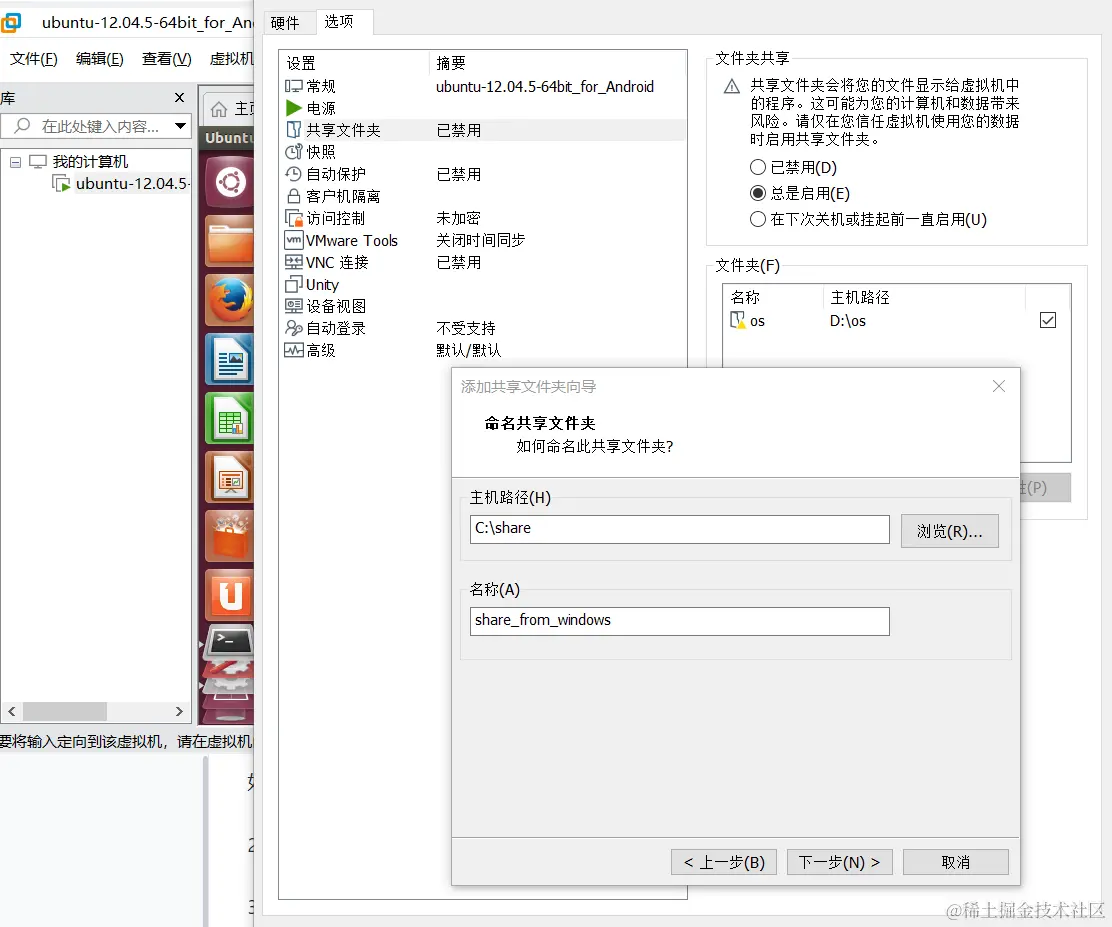Open LibreOffice Impress in the dock
The image size is (1112, 927).
coord(230,478)
